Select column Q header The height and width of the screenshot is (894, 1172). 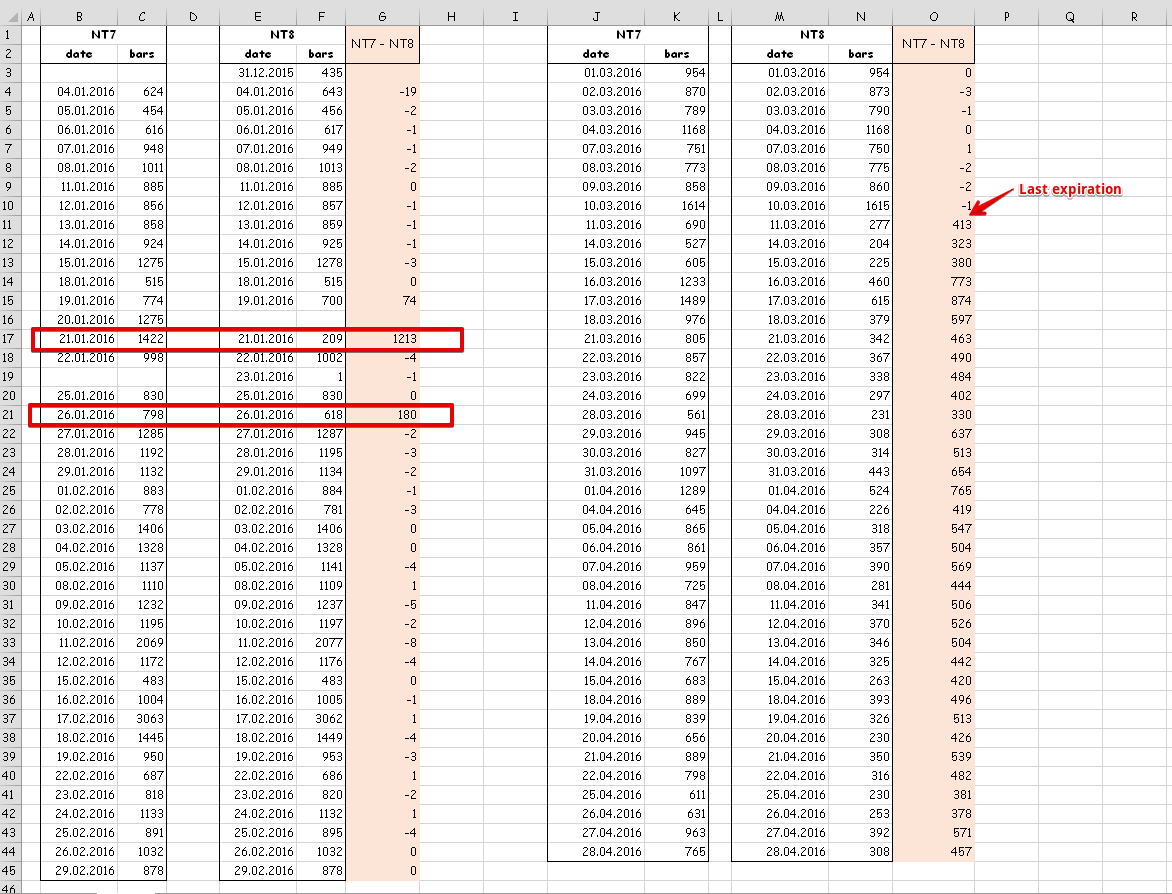coord(1070,16)
